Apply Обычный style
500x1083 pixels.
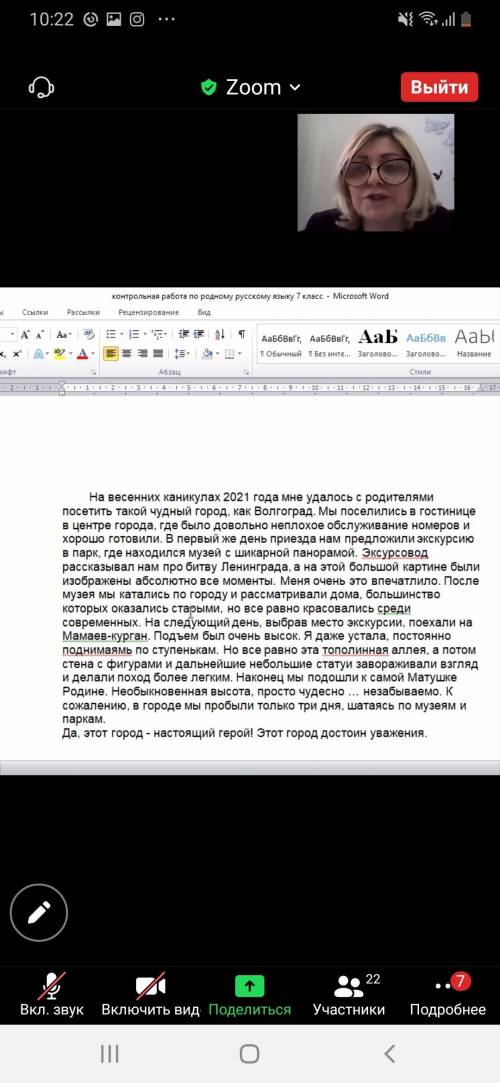point(280,343)
